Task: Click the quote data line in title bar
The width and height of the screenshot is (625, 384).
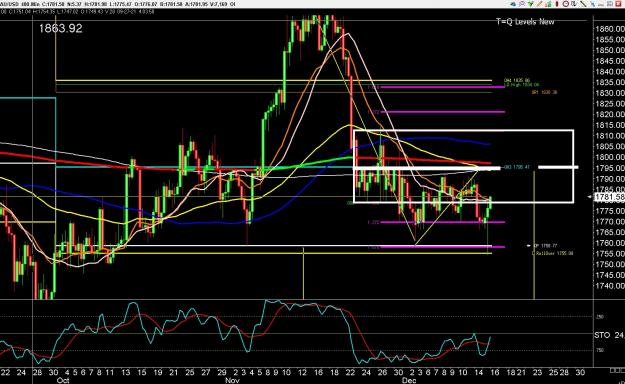Action: click(118, 4)
